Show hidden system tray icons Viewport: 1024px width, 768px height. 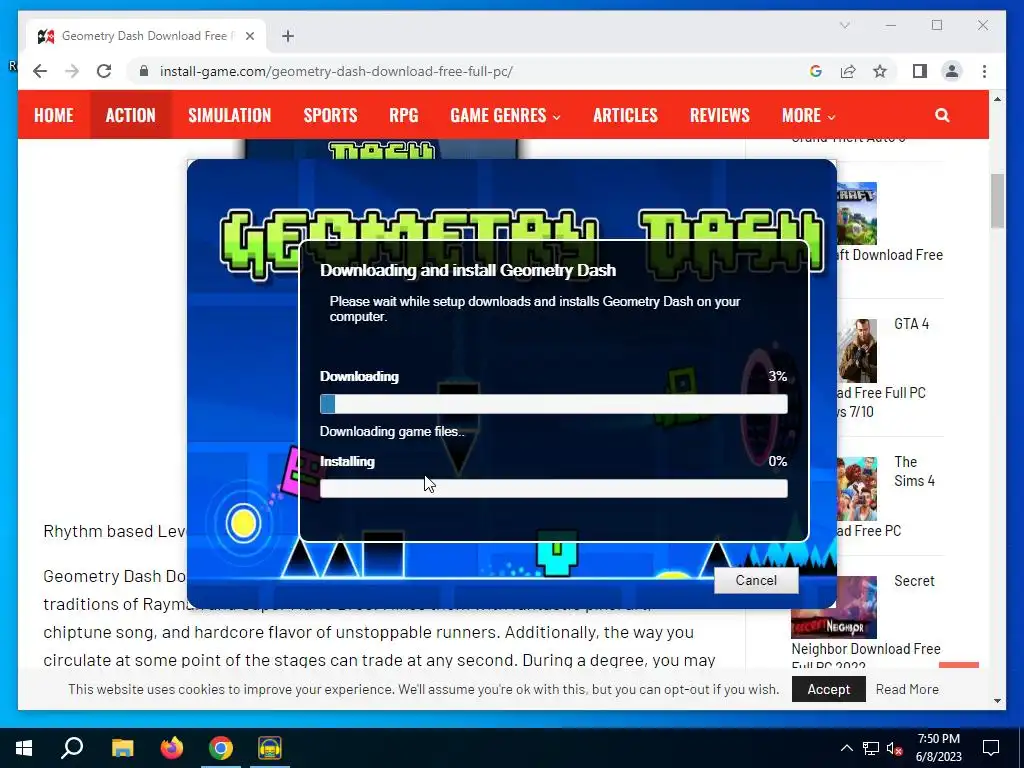click(846, 748)
